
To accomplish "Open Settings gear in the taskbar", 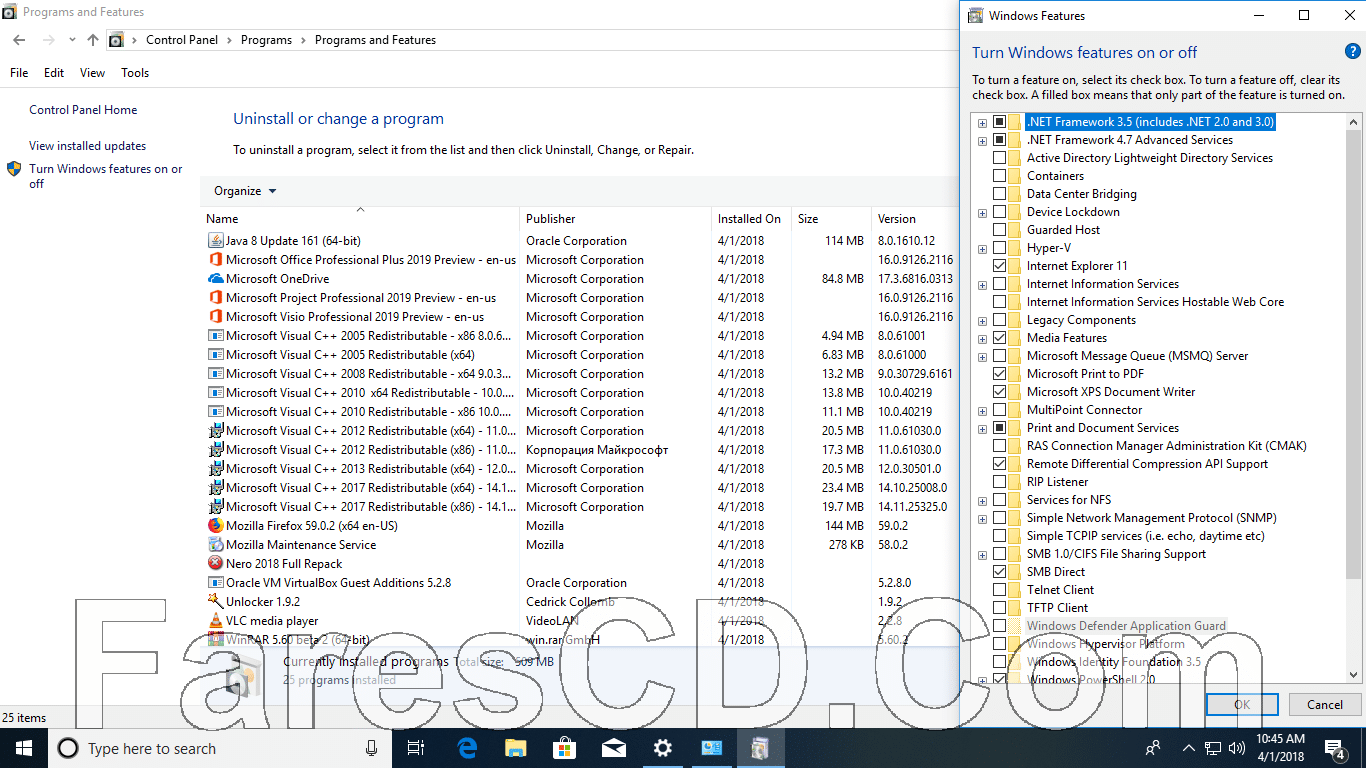I will coord(662,748).
